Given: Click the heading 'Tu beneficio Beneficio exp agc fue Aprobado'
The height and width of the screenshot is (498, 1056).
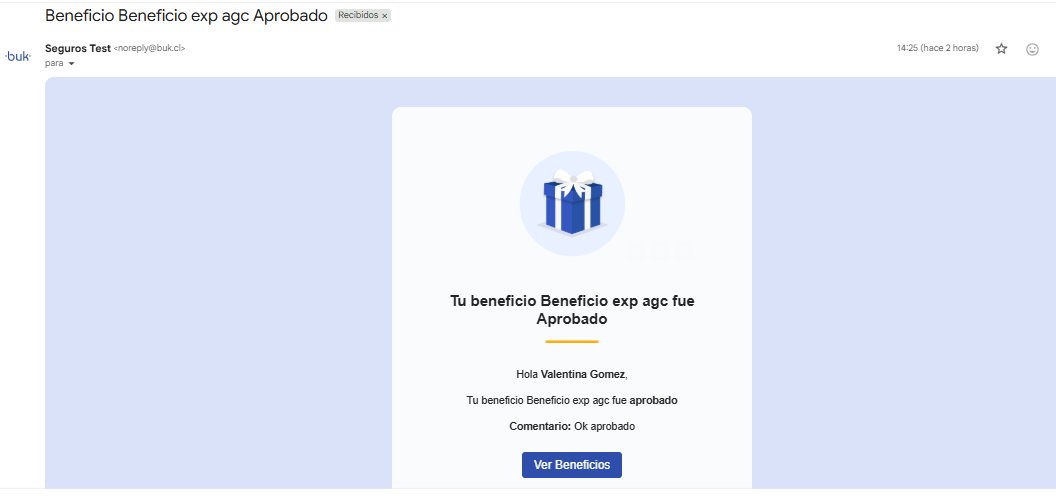Looking at the screenshot, I should 571,310.
